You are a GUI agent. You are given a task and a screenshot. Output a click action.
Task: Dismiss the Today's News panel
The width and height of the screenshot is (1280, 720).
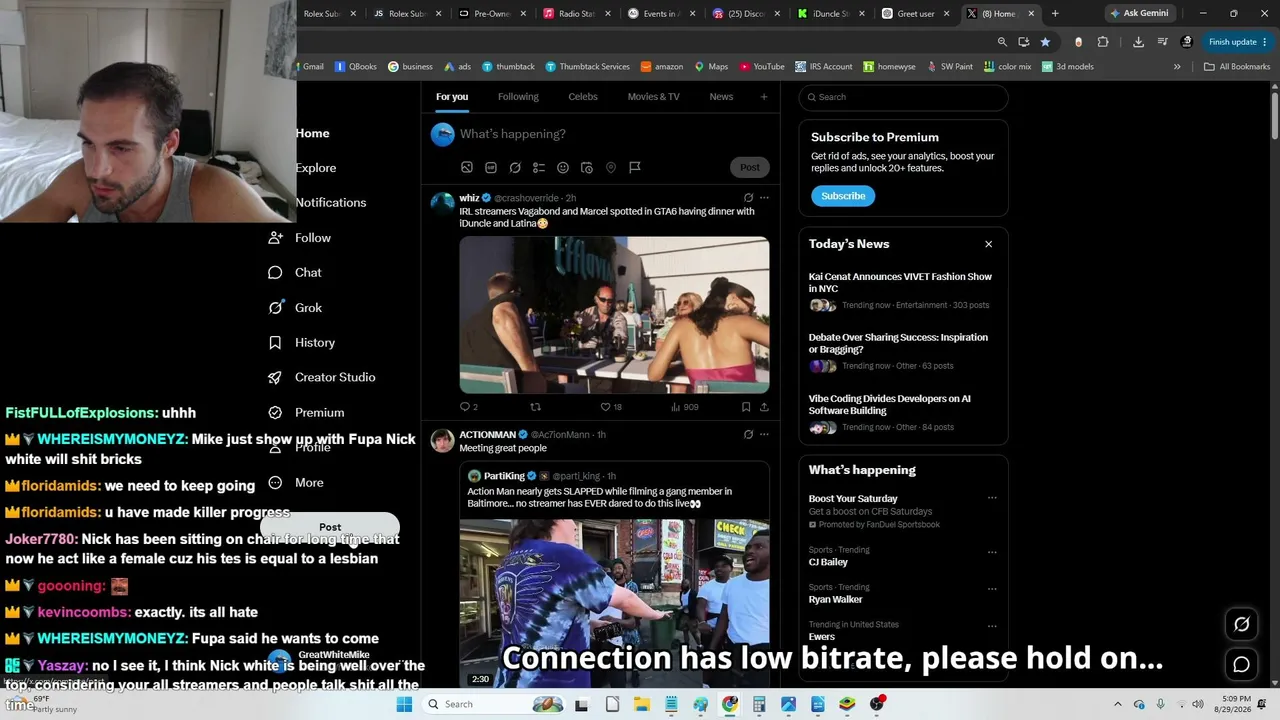[988, 244]
